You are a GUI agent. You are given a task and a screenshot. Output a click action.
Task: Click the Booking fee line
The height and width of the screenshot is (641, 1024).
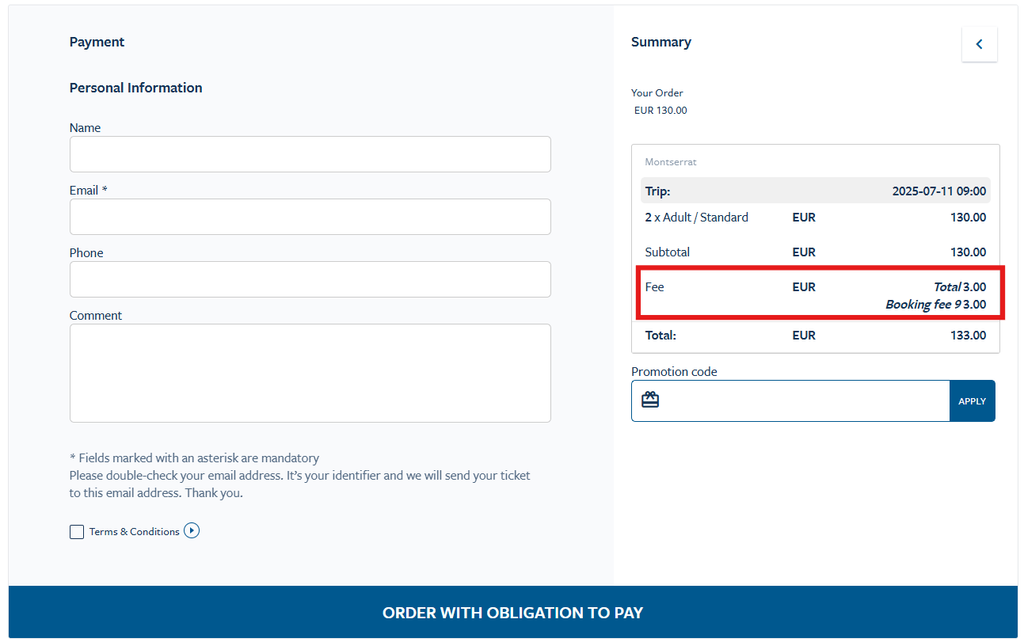(x=935, y=304)
